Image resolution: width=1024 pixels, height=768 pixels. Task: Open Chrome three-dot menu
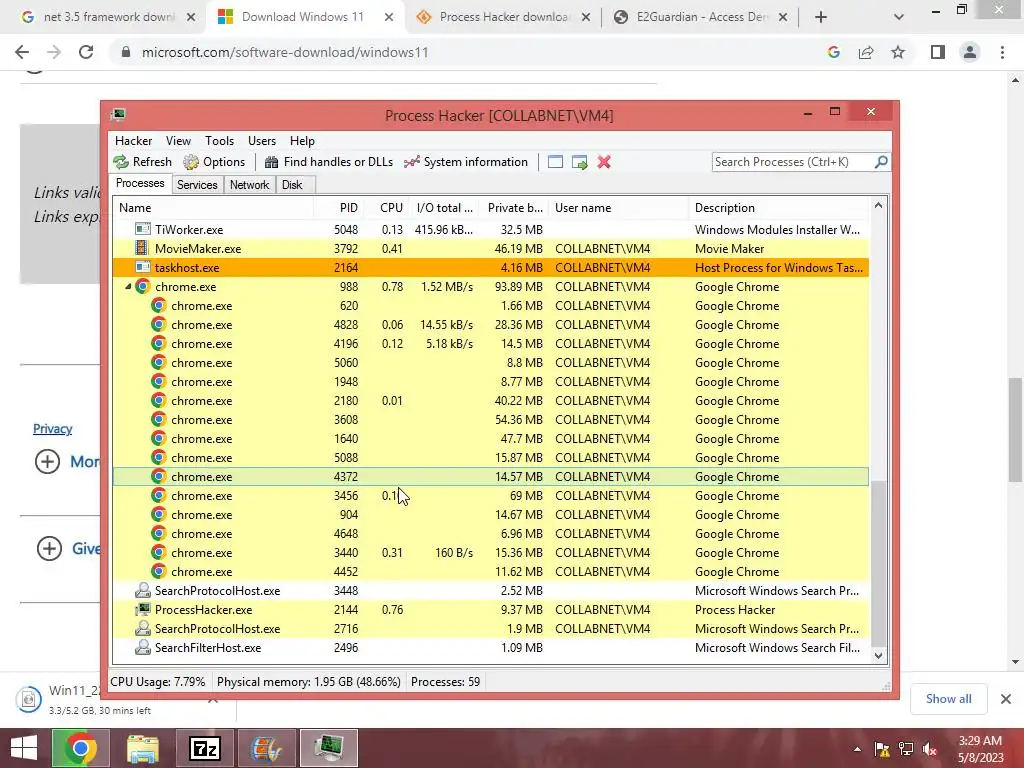point(1002,52)
